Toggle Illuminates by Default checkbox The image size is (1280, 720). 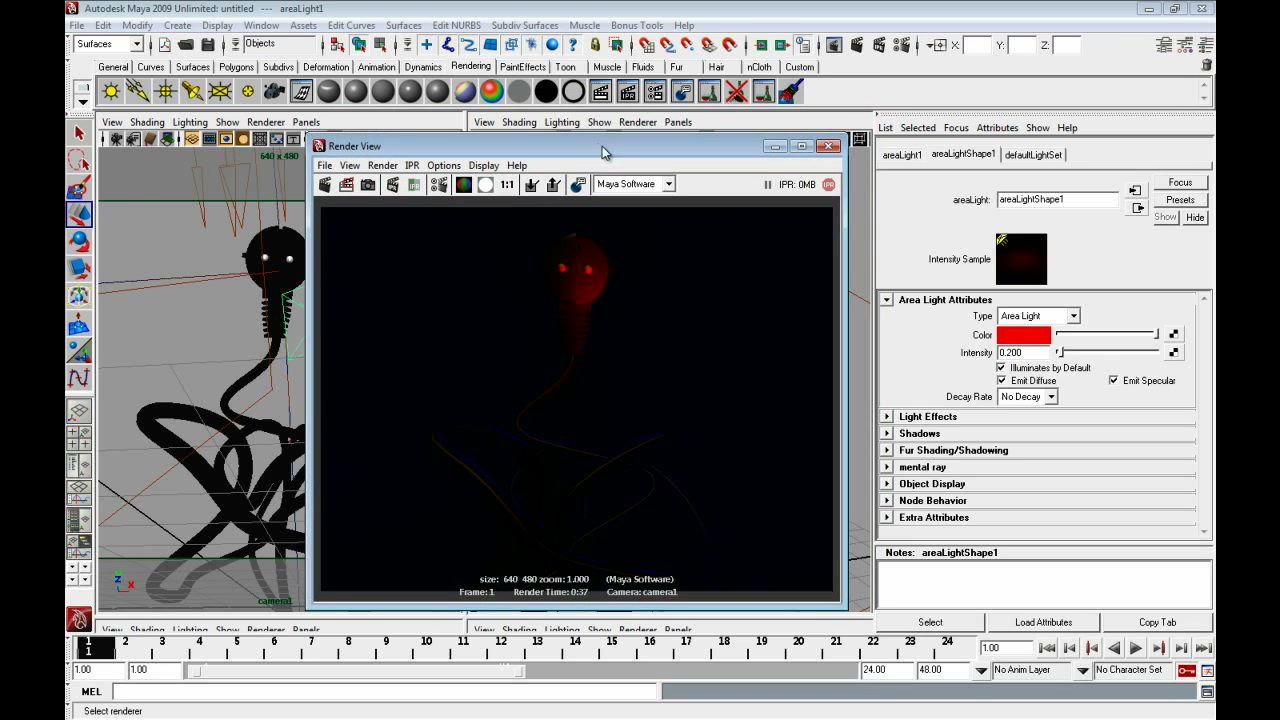point(1001,368)
